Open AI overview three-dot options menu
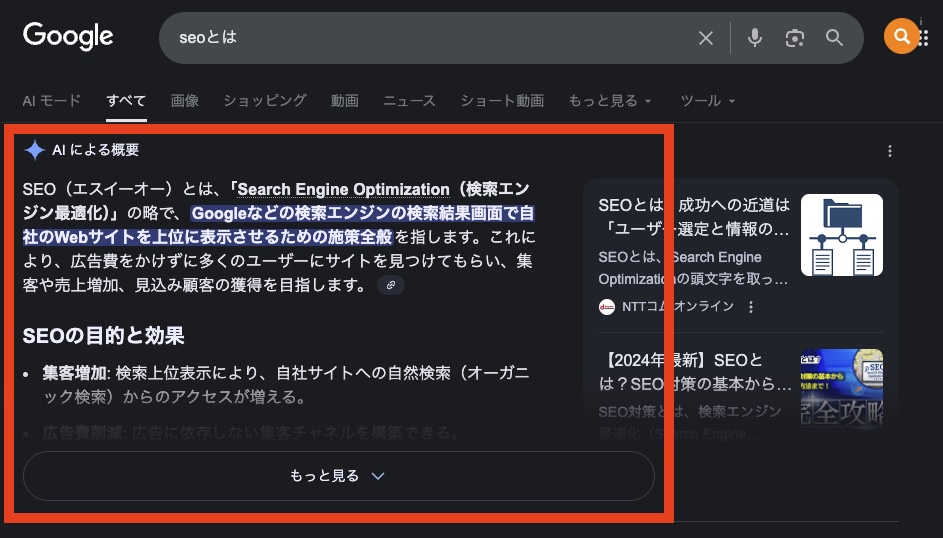The image size is (943, 538). pos(890,151)
